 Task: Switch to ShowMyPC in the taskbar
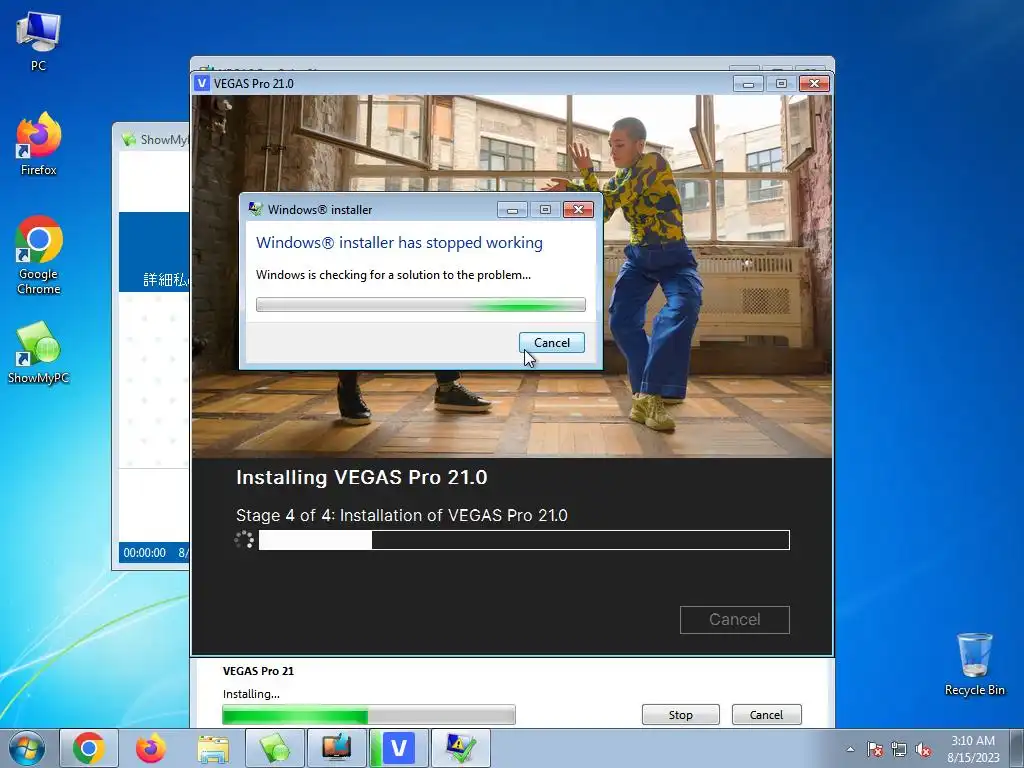[x=275, y=748]
